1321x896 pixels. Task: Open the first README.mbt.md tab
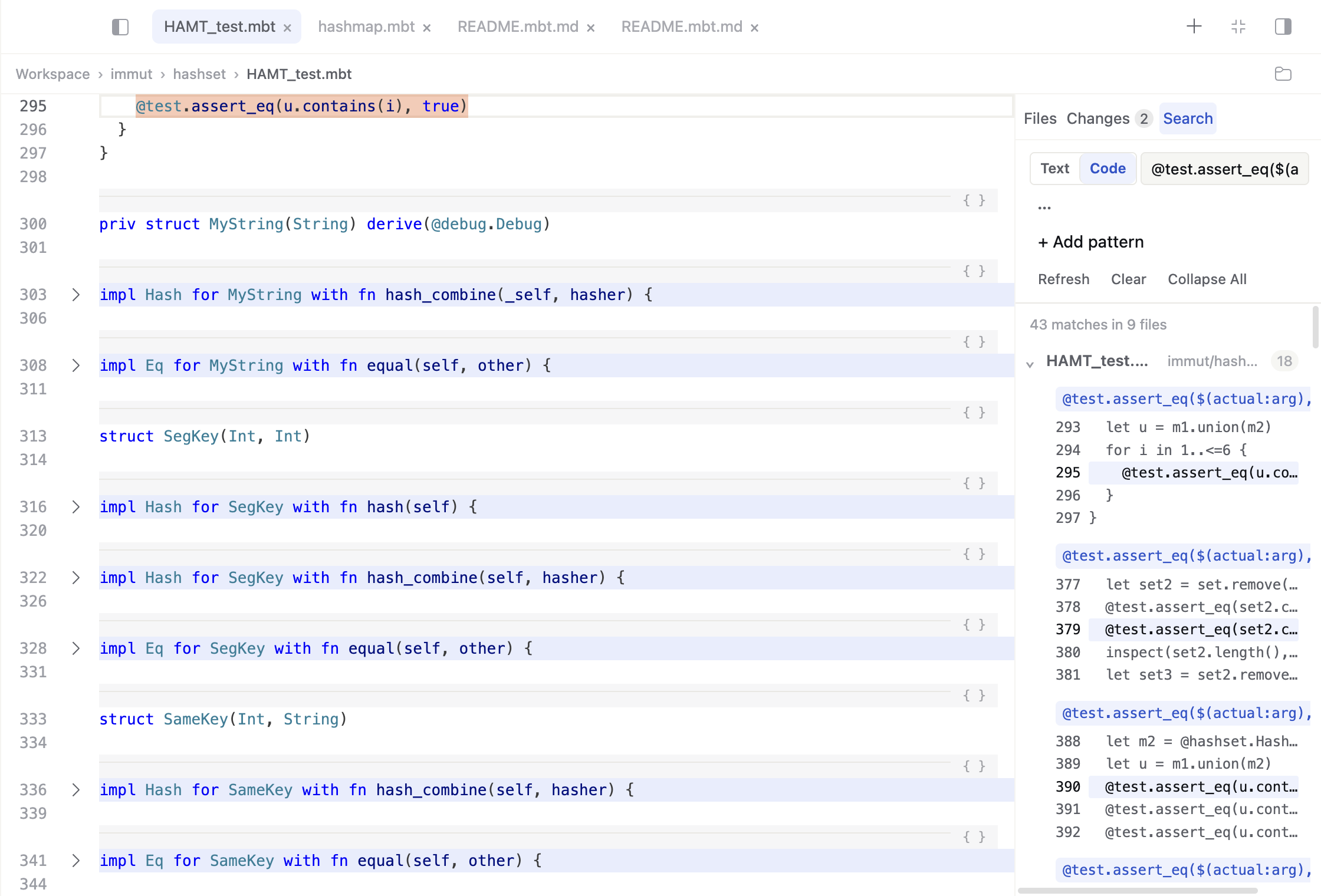[x=518, y=27]
